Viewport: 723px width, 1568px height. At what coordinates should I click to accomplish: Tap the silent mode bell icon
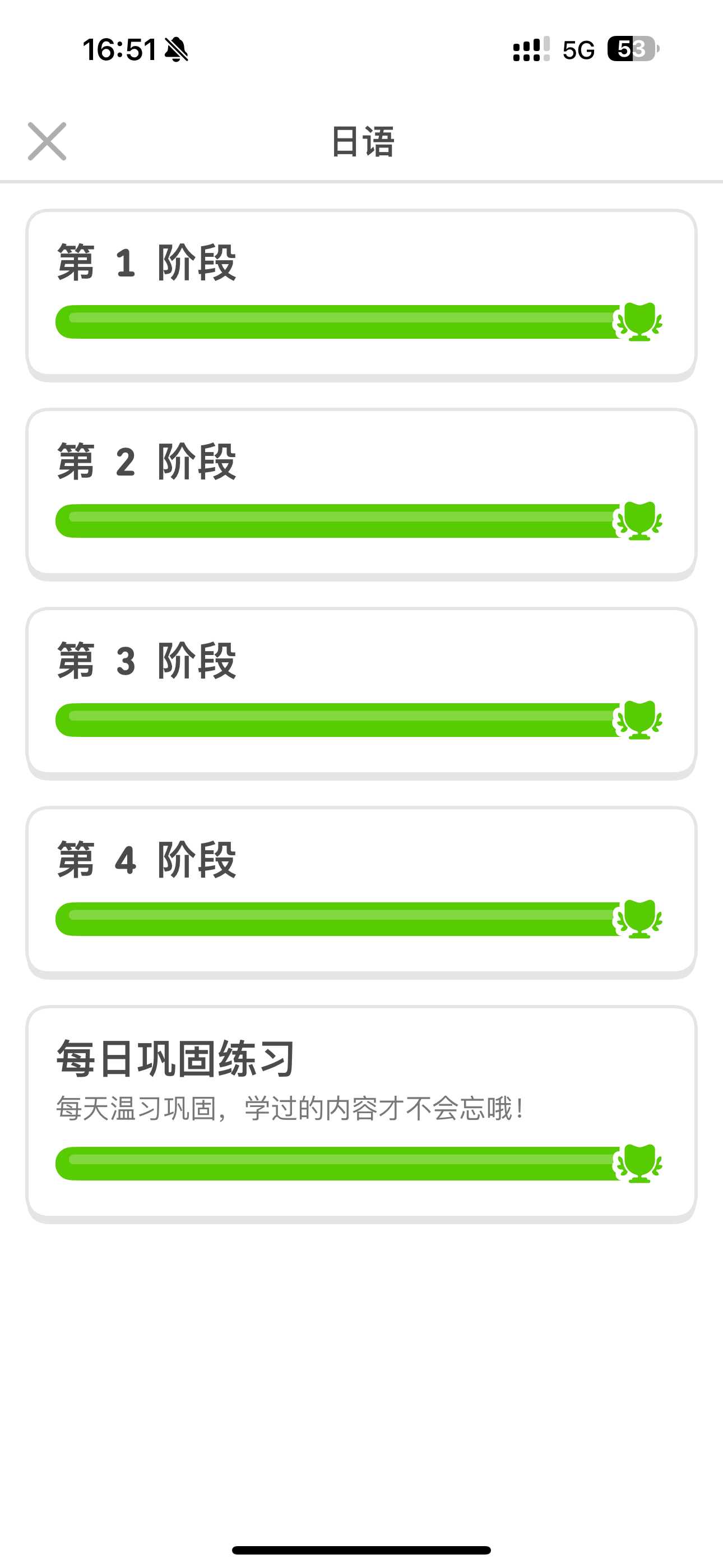pyautogui.click(x=177, y=49)
